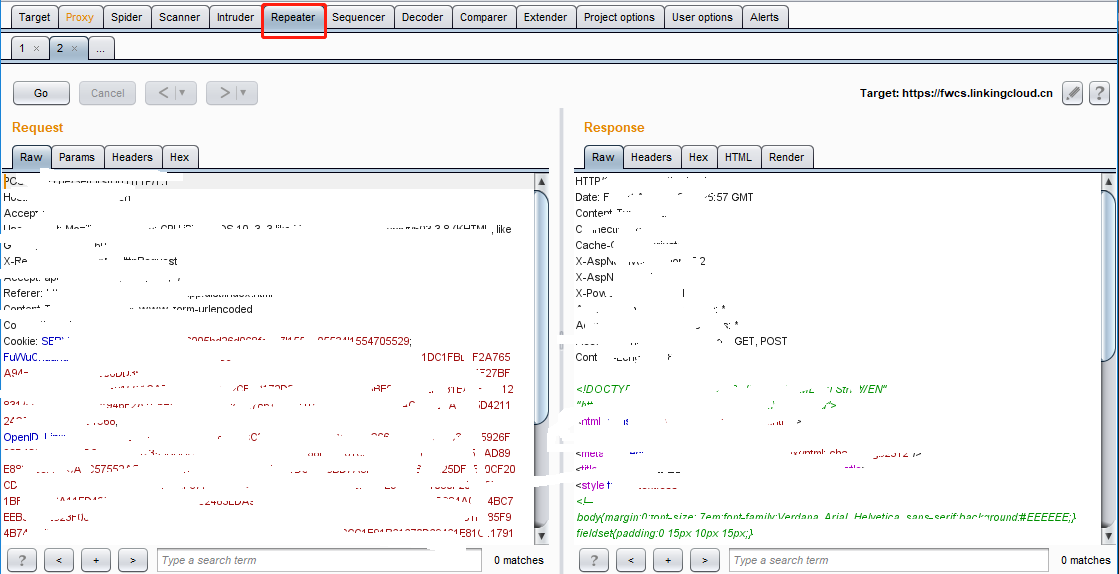The width and height of the screenshot is (1119, 574).
Task: Switch to the Intruder tab
Action: point(236,17)
